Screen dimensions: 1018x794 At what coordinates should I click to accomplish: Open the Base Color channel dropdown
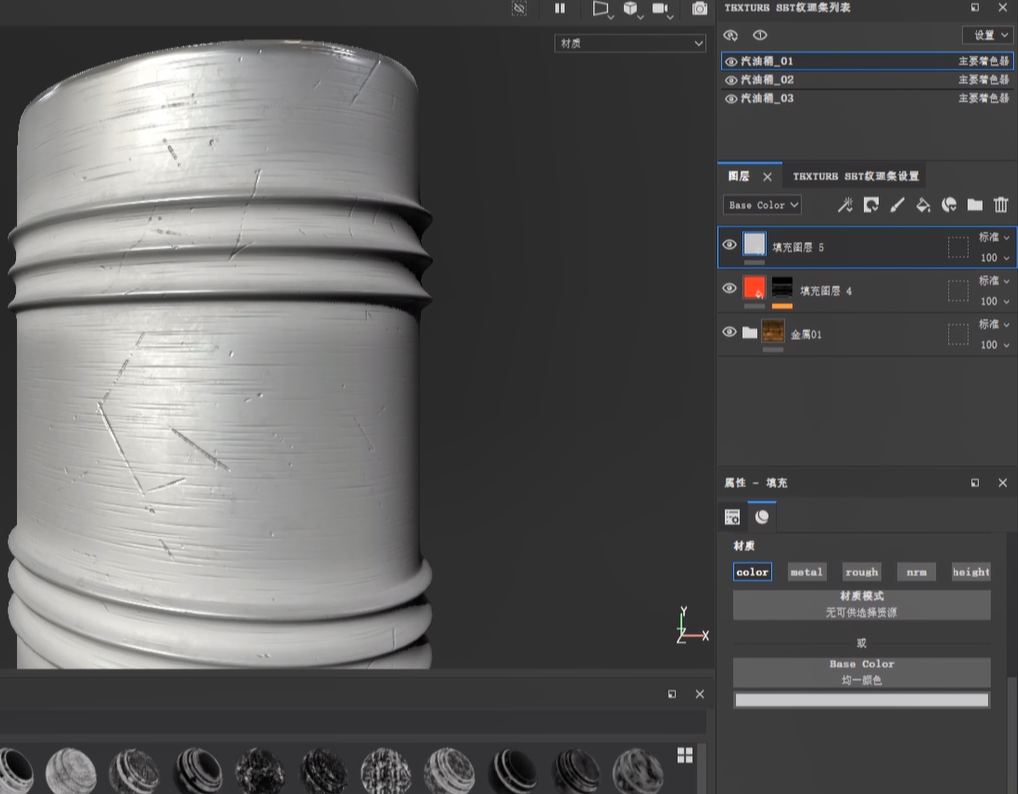tap(762, 205)
